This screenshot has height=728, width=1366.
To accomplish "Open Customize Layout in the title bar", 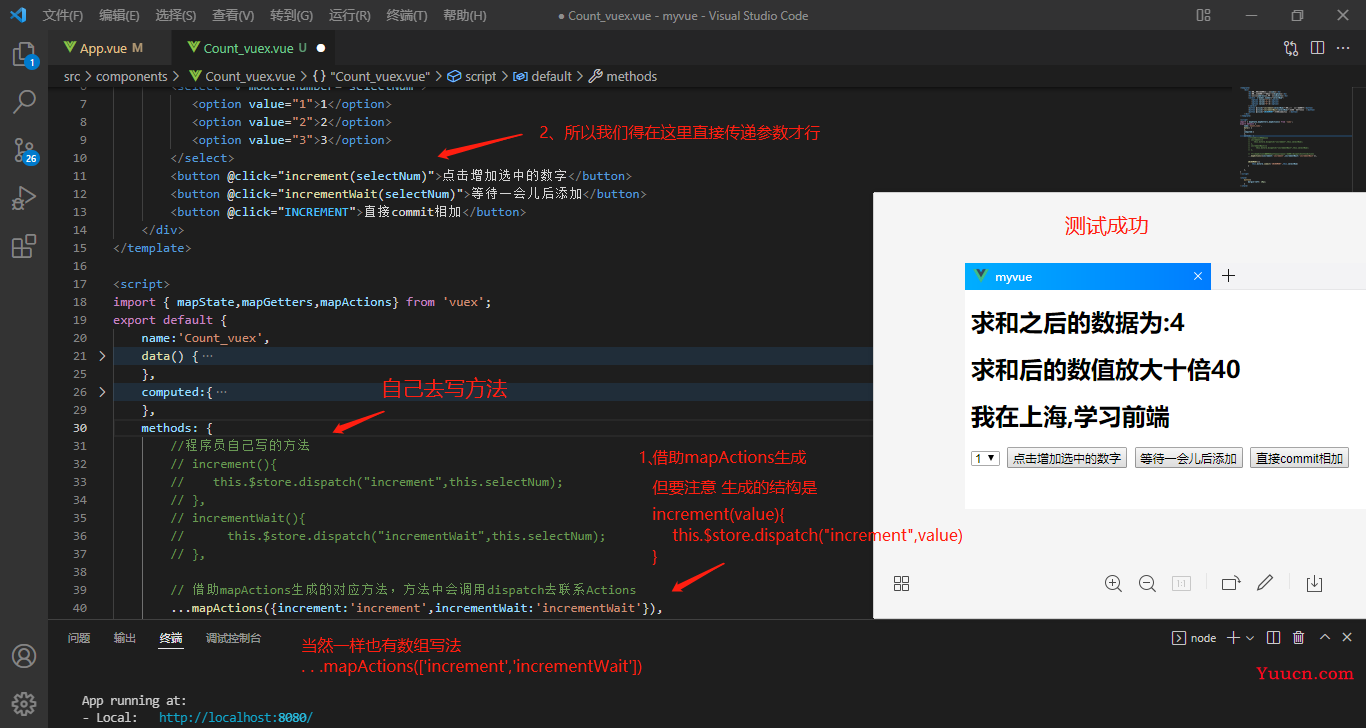I will 1204,15.
